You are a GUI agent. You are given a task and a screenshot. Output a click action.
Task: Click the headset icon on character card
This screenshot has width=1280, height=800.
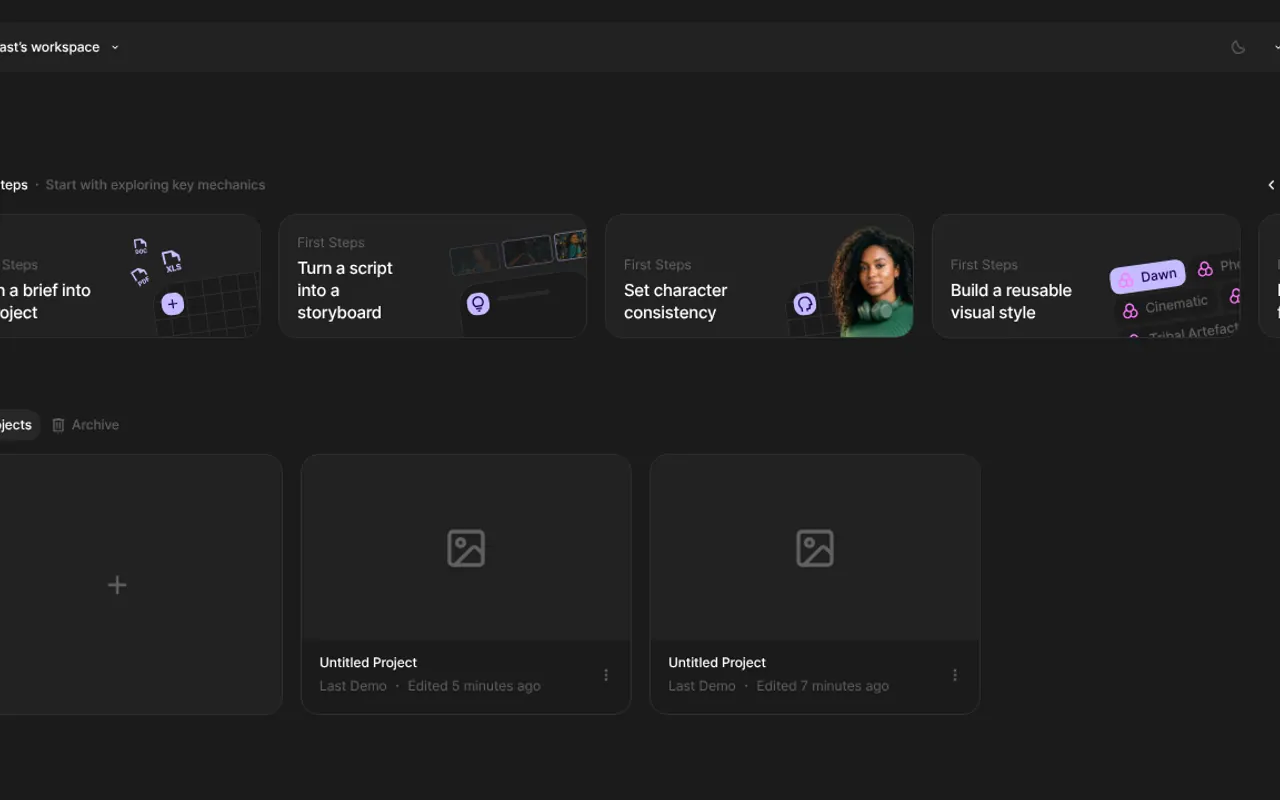pyautogui.click(x=805, y=304)
